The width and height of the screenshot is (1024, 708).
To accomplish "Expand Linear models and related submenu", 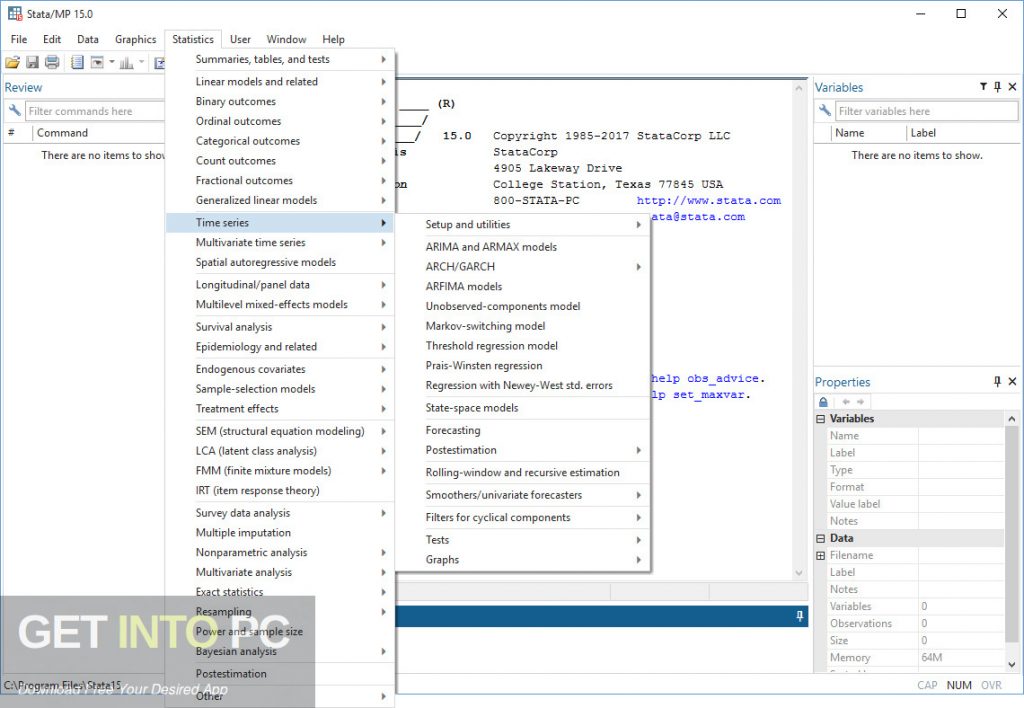I will [x=280, y=82].
